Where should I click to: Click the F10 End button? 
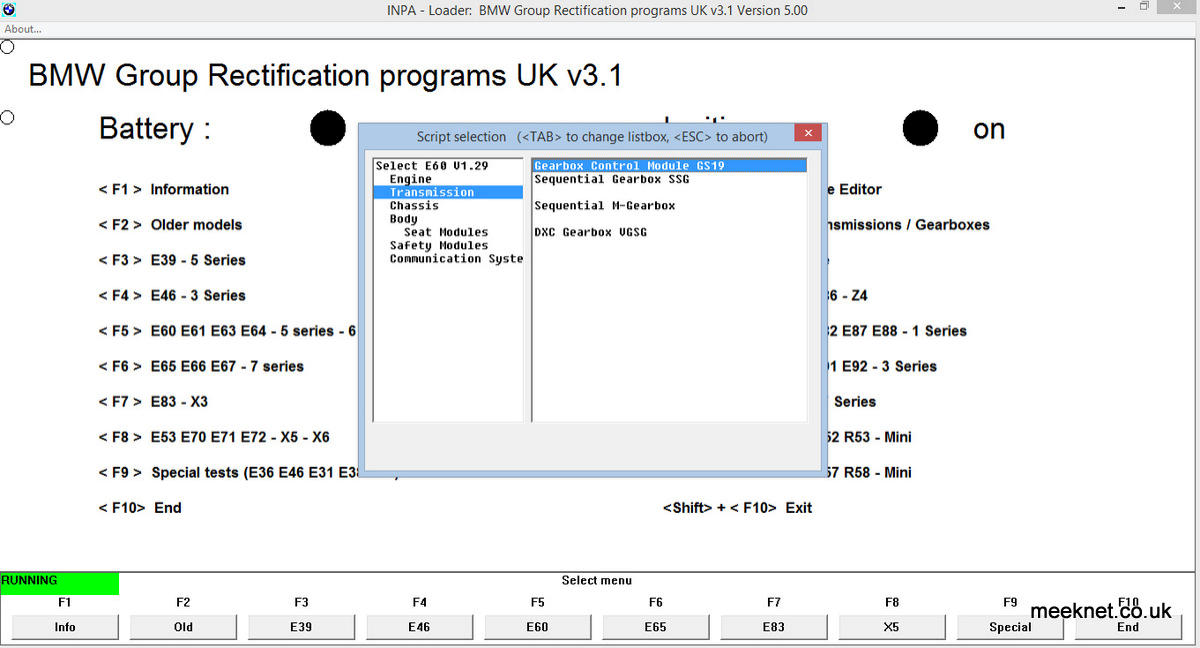point(1127,627)
